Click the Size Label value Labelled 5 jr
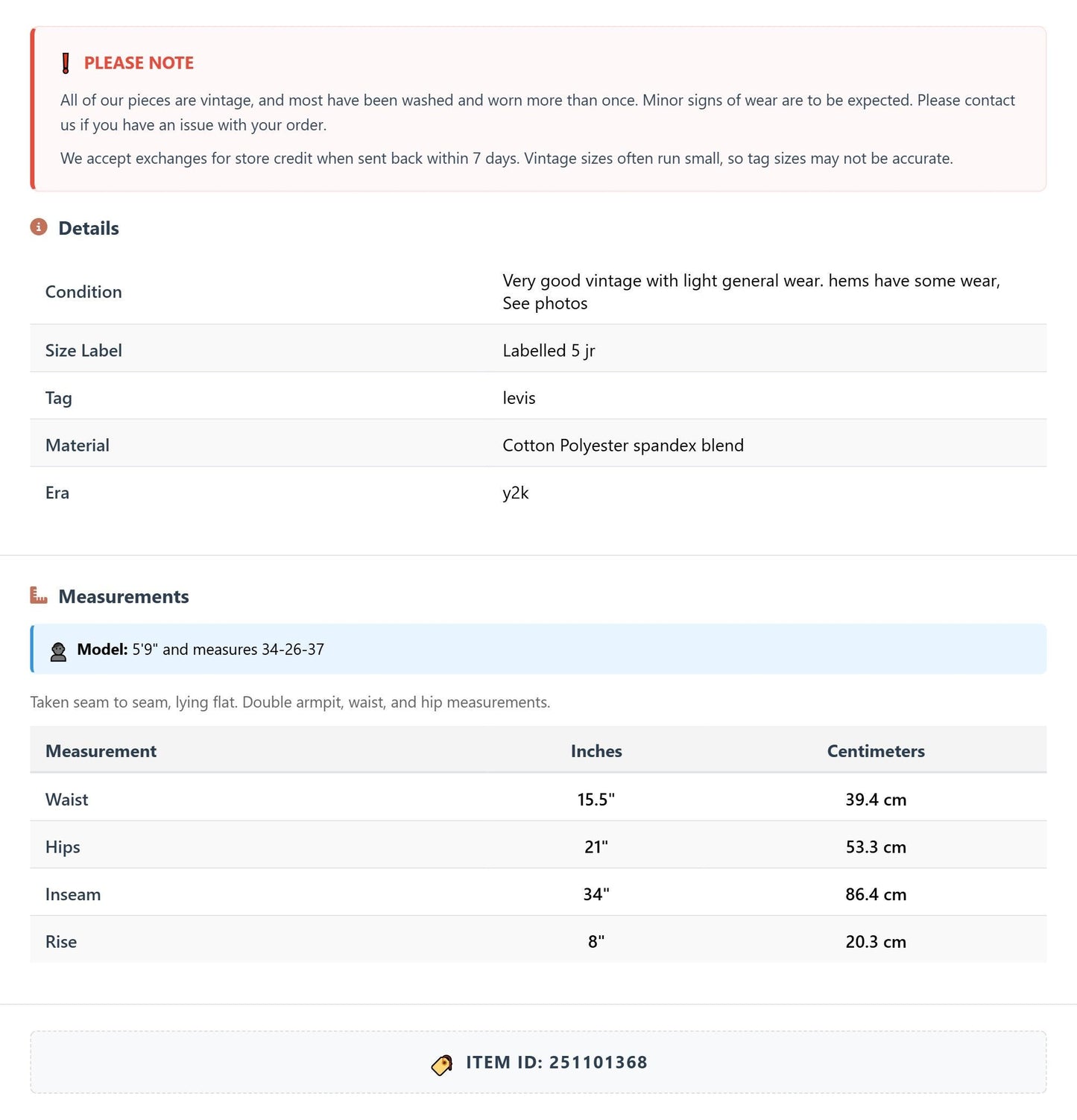 [x=549, y=351]
